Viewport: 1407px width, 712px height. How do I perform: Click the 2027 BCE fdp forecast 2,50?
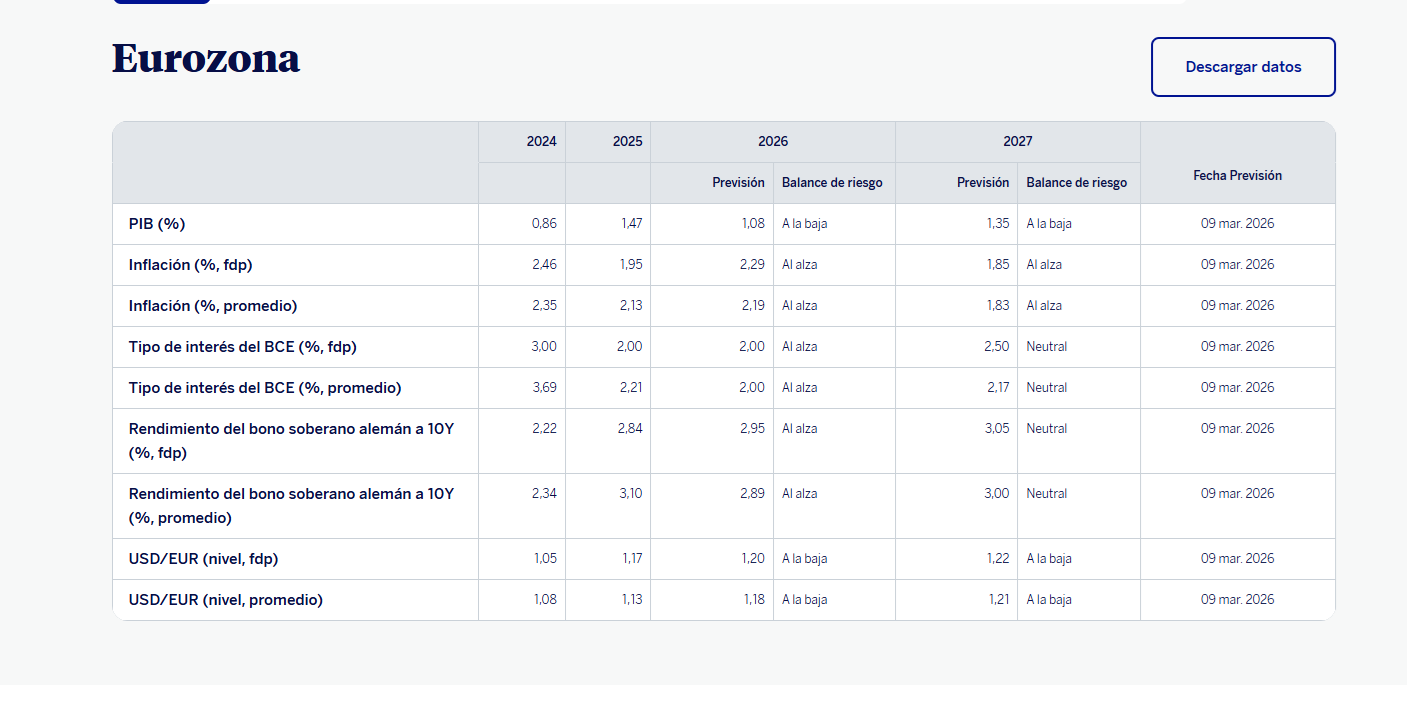[x=997, y=347]
